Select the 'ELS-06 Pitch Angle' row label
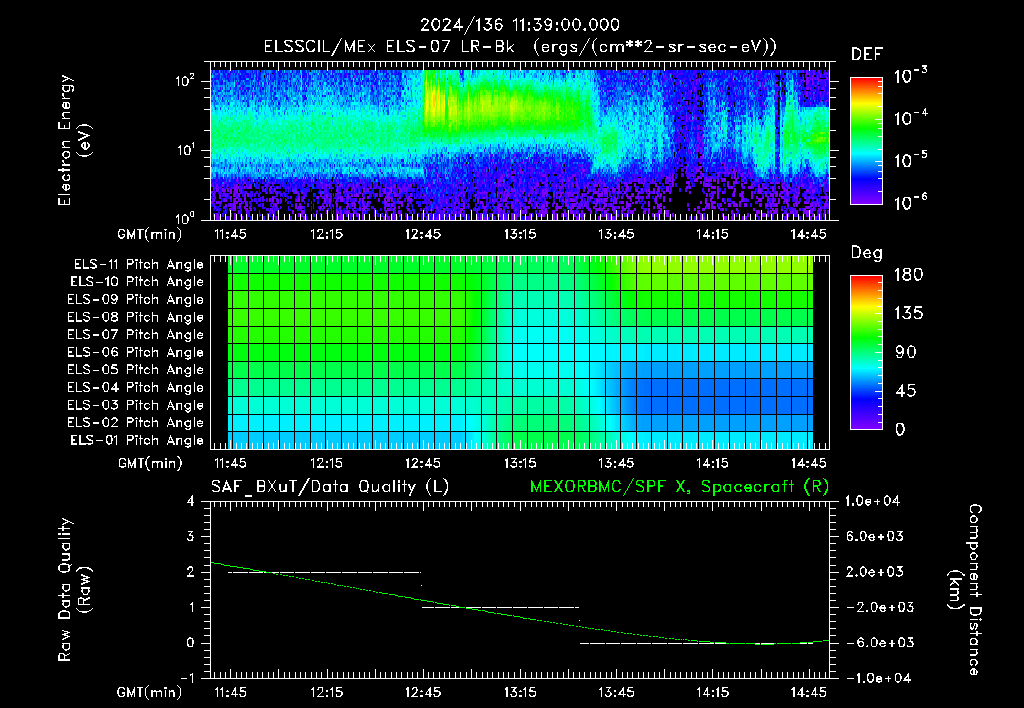The image size is (1024, 708). point(135,352)
